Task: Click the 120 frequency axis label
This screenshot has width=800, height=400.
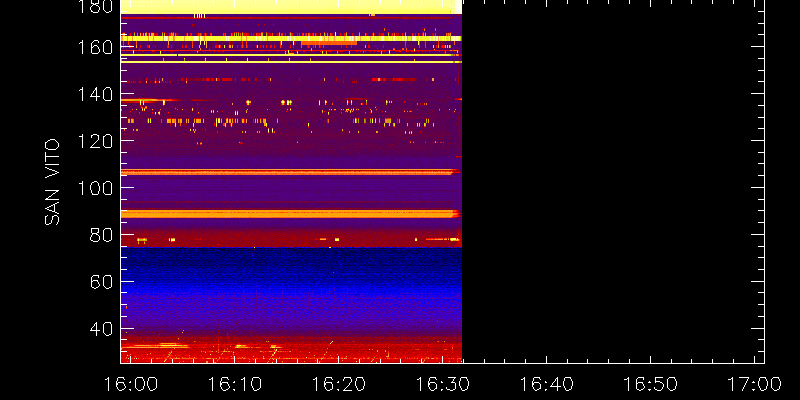Action: [x=95, y=141]
